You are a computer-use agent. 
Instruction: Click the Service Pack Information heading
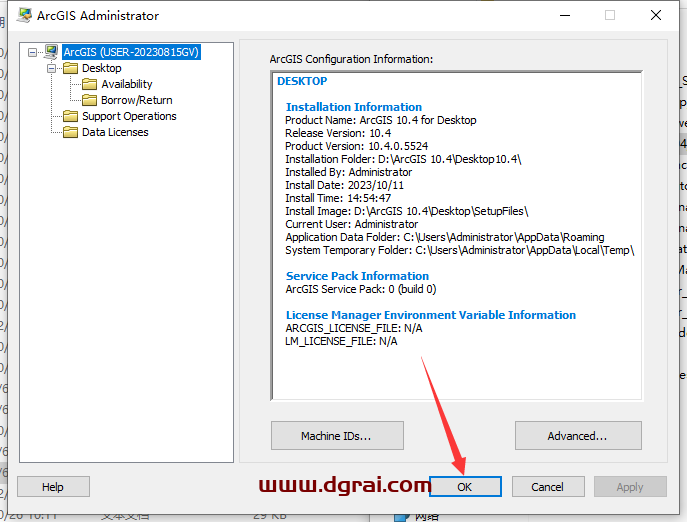tap(357, 276)
